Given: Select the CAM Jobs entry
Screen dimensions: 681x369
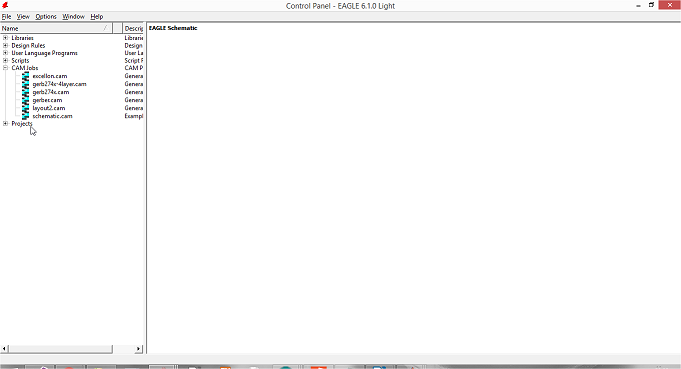Looking at the screenshot, I should point(25,68).
